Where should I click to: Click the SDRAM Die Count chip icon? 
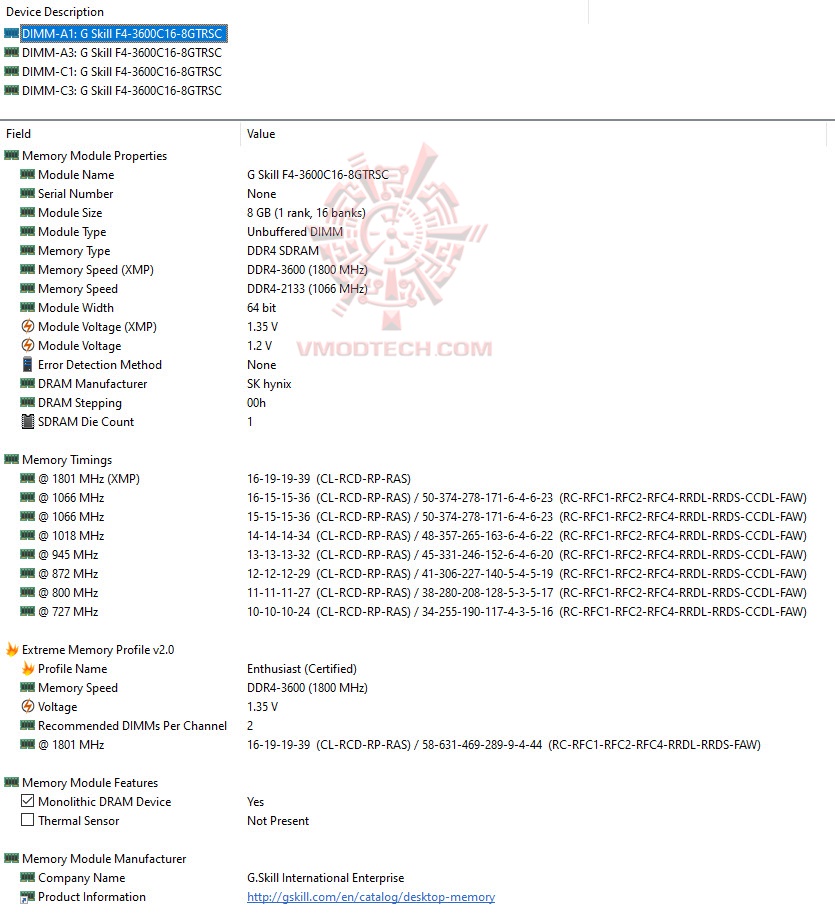tap(27, 422)
